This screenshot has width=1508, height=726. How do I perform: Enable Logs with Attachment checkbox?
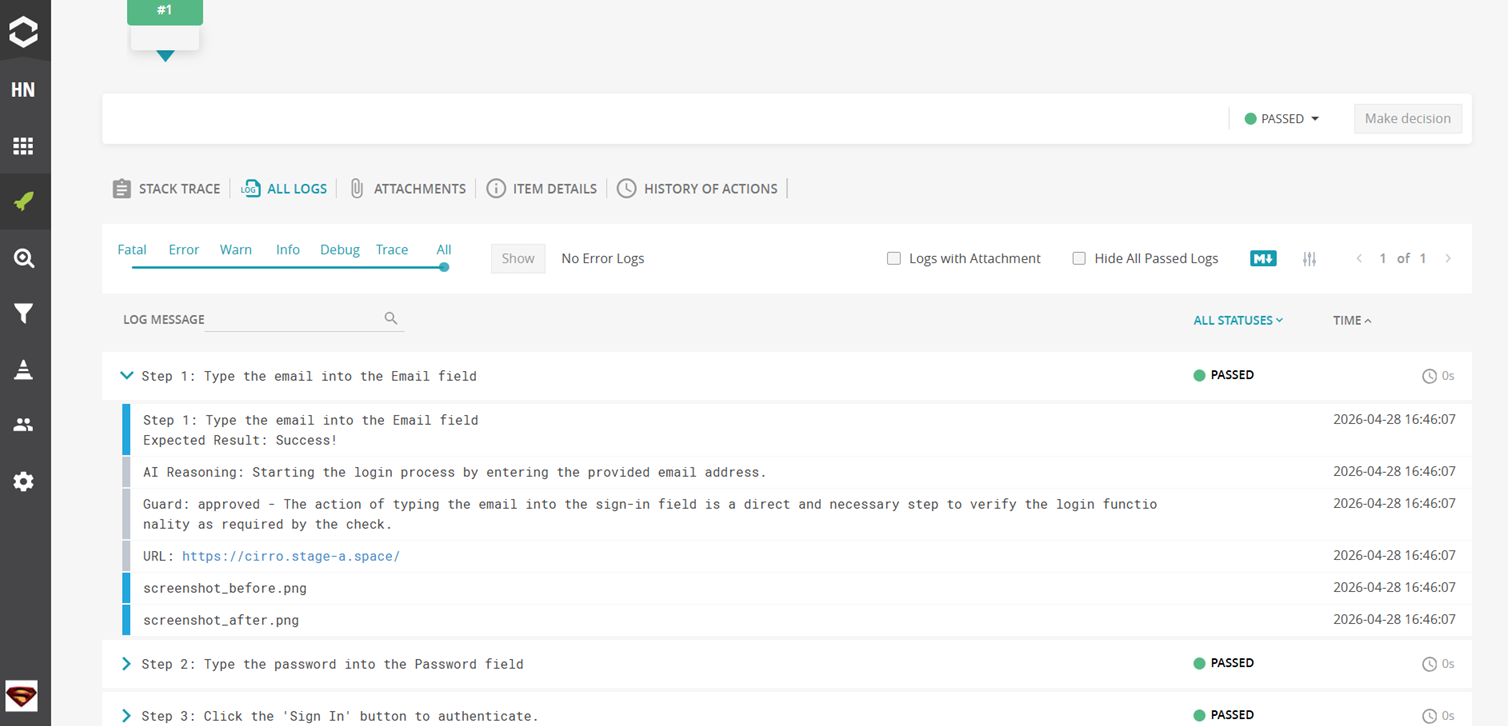coord(894,258)
